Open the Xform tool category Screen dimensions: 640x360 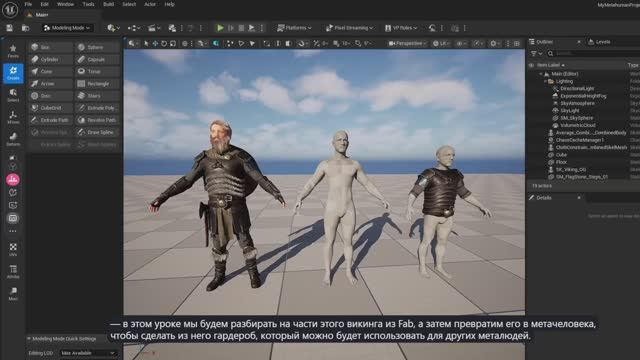point(13,117)
